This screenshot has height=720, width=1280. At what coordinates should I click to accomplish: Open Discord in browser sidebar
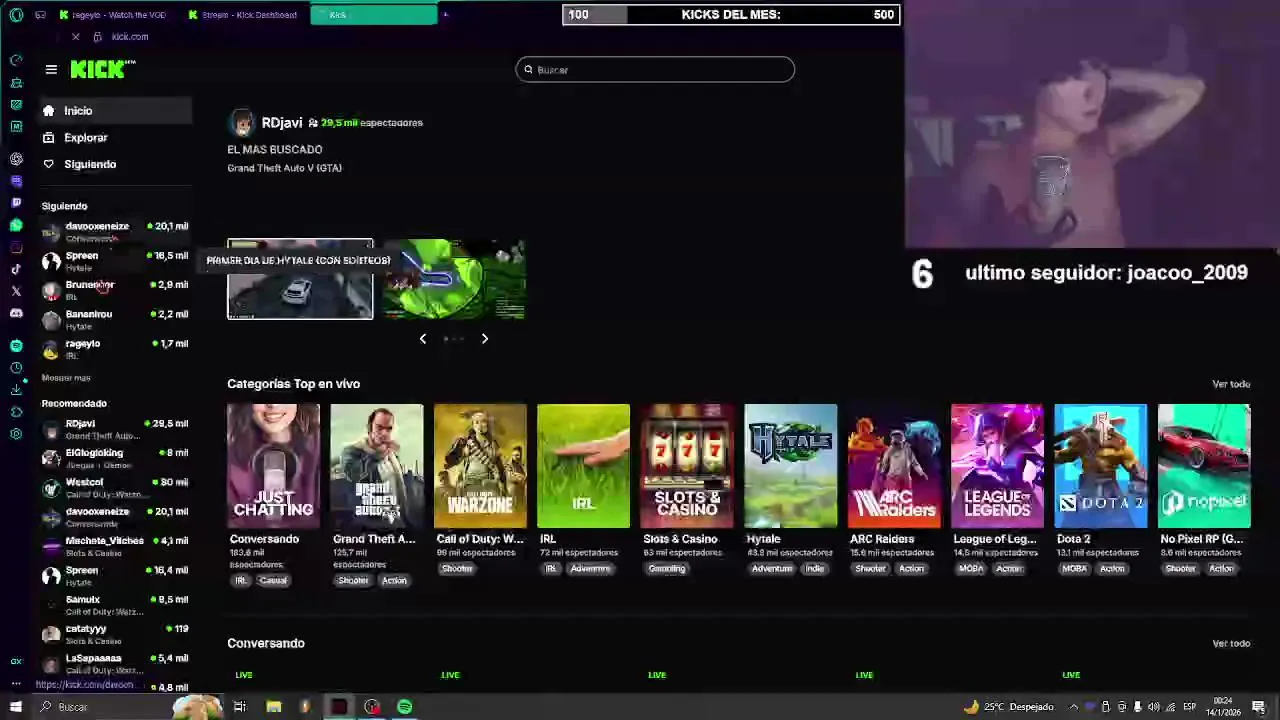point(16,313)
